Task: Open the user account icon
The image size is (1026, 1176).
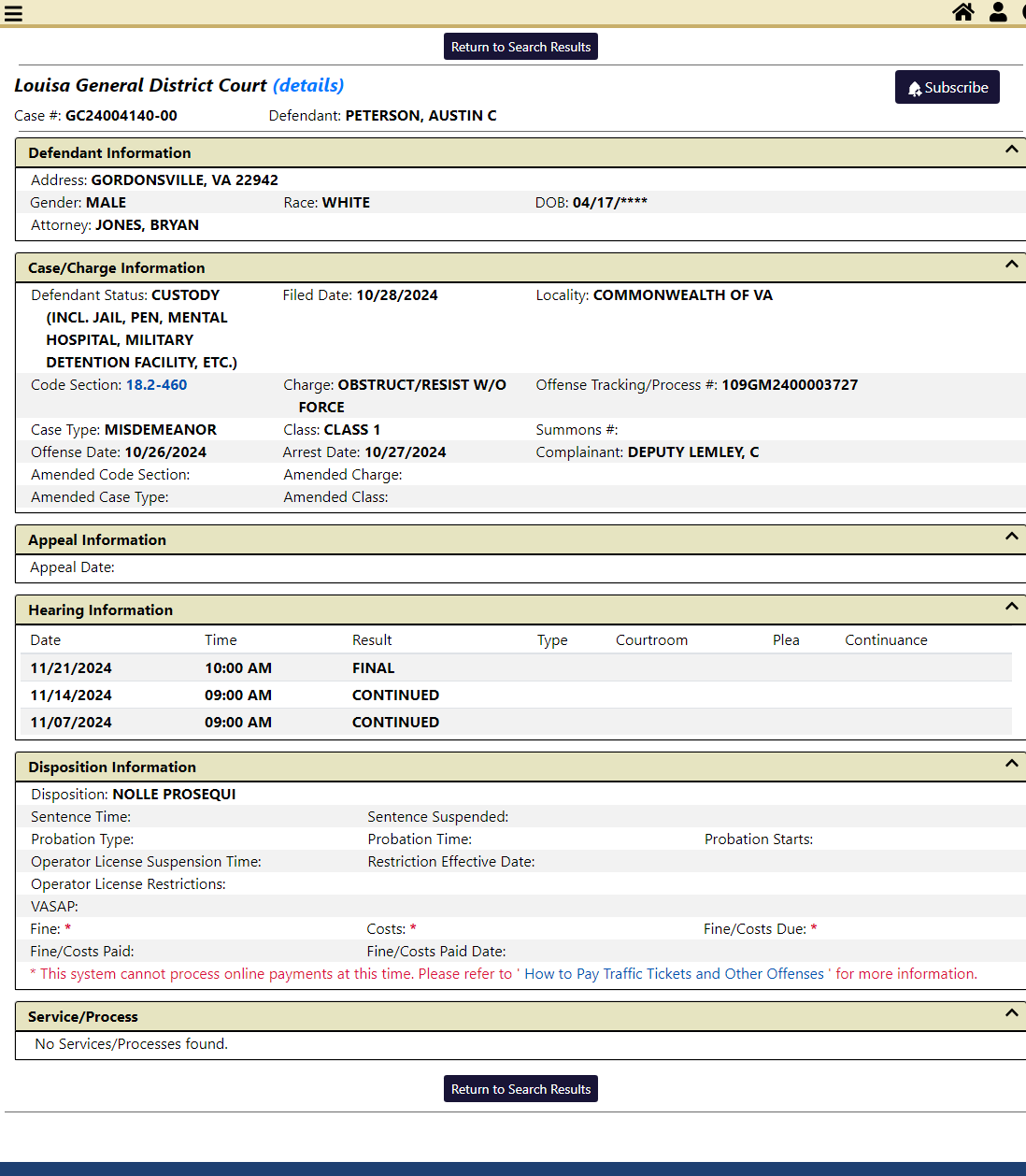Action: [998, 12]
